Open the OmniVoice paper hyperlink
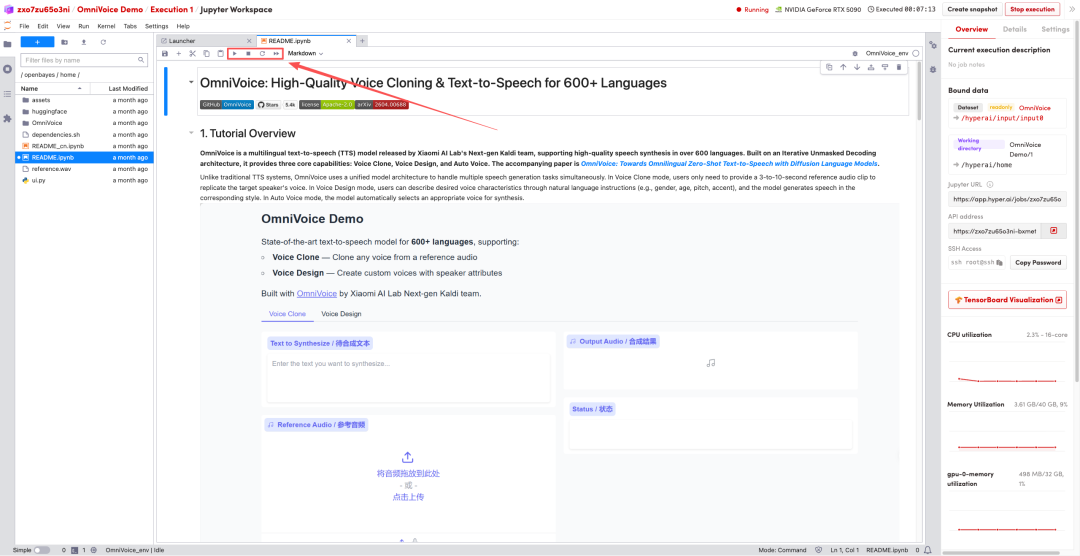Viewport: 1080px width, 556px height. tap(729, 164)
